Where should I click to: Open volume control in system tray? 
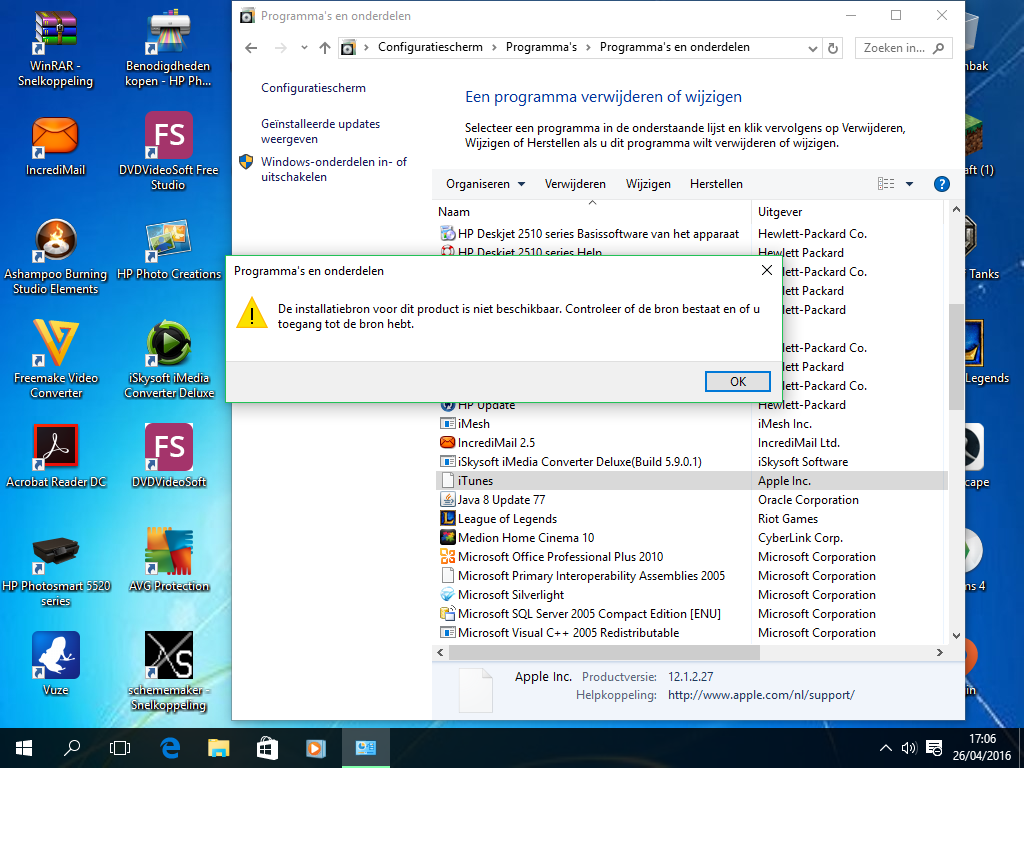[x=909, y=748]
